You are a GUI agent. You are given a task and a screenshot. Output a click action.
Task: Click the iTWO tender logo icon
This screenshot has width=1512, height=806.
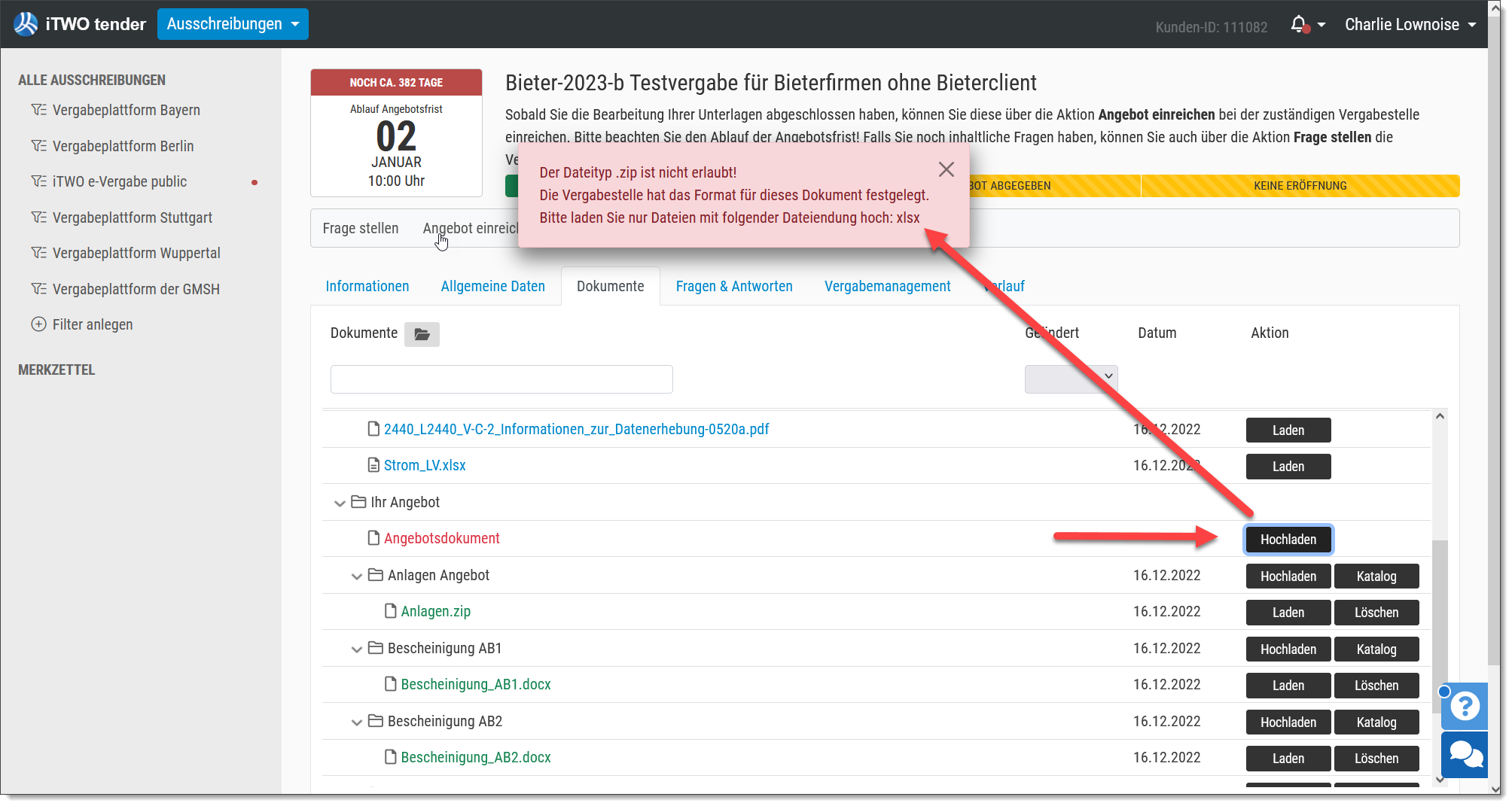coord(26,24)
